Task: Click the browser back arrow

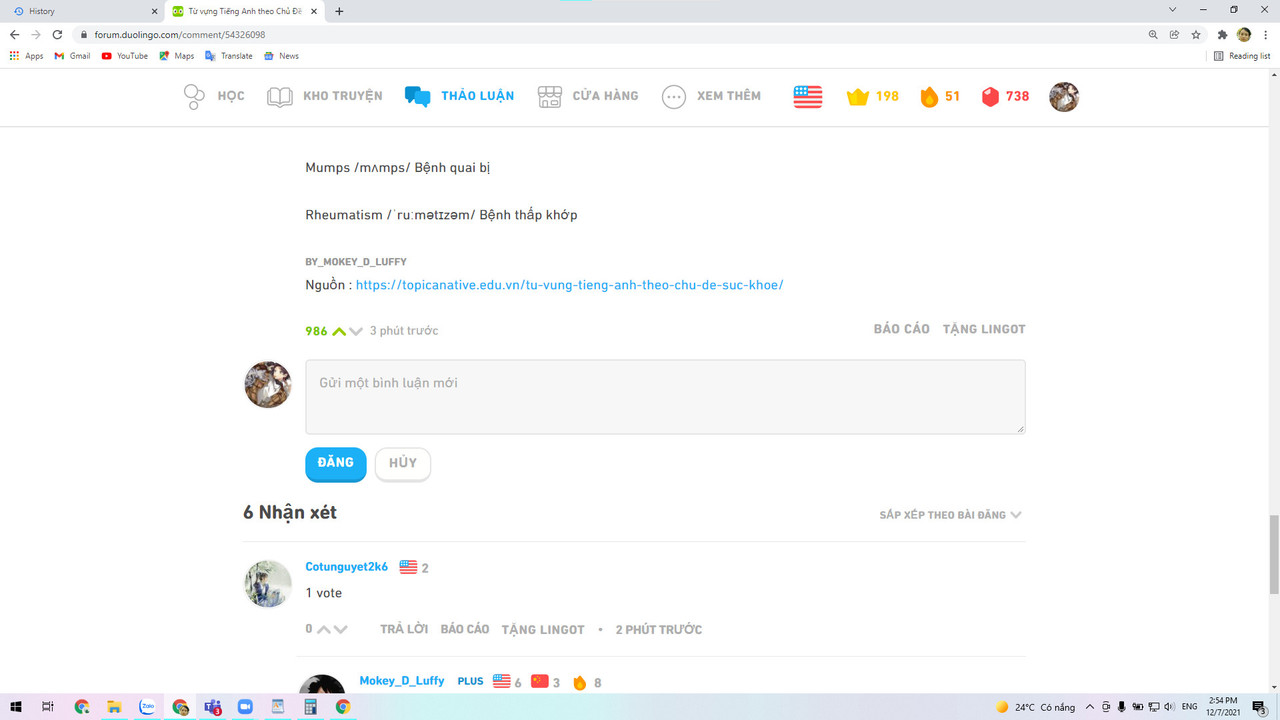Action: 14,34
